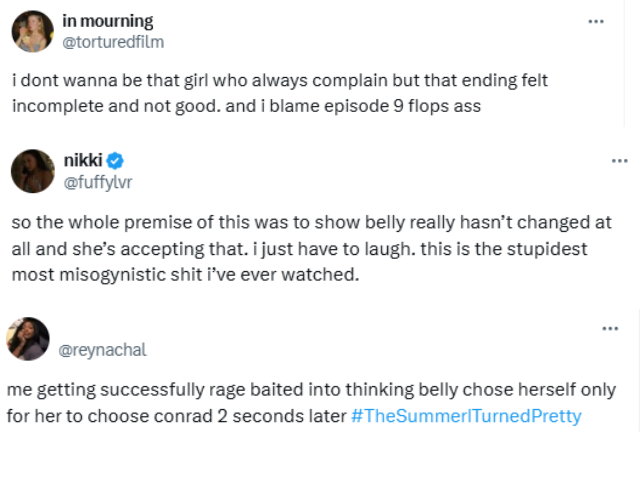Open more options on @reynachal's tweet

coord(610,328)
